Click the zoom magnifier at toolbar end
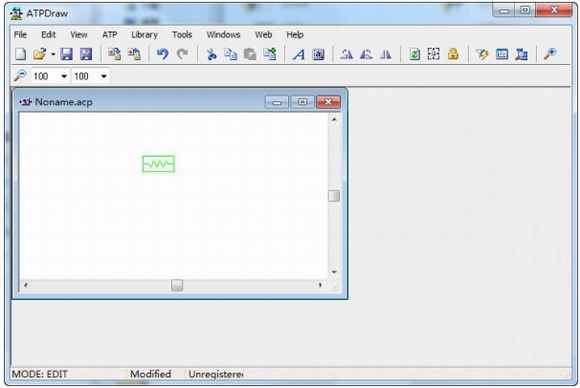The width and height of the screenshot is (580, 388). point(550,54)
